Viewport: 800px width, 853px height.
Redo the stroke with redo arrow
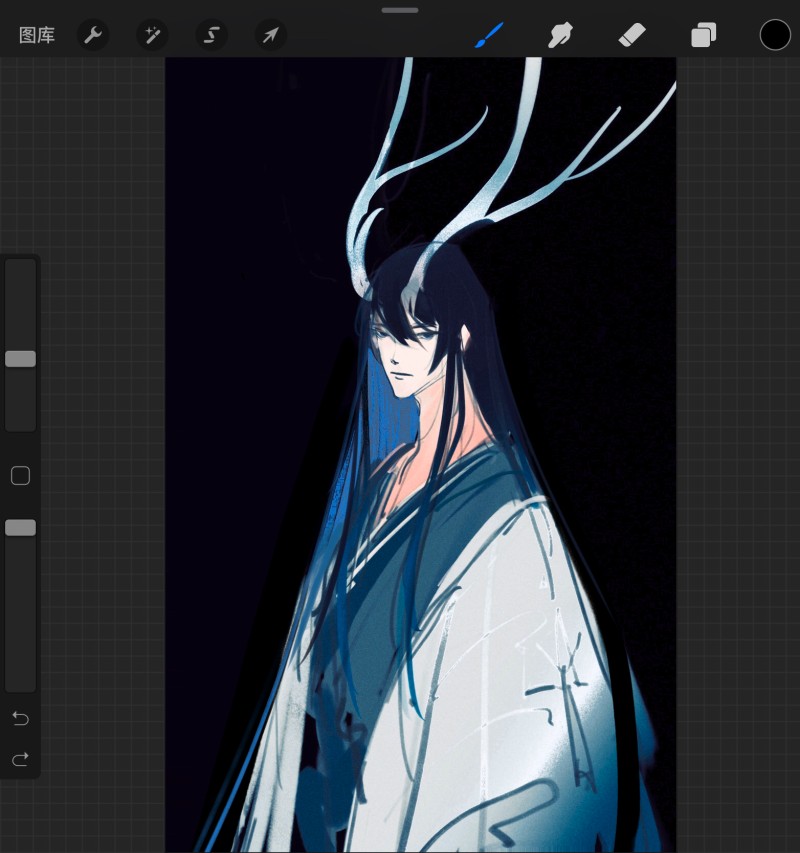21,759
